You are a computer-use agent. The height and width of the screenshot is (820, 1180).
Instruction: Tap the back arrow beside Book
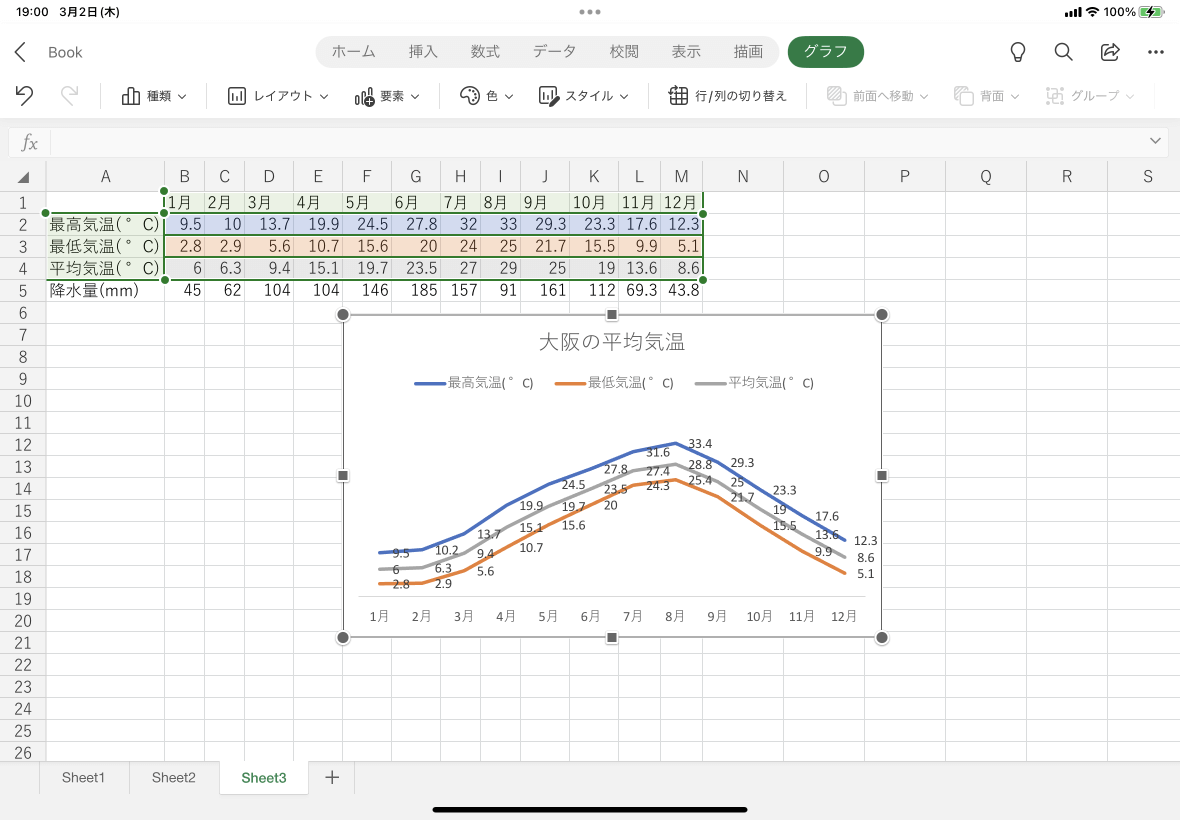[20, 52]
